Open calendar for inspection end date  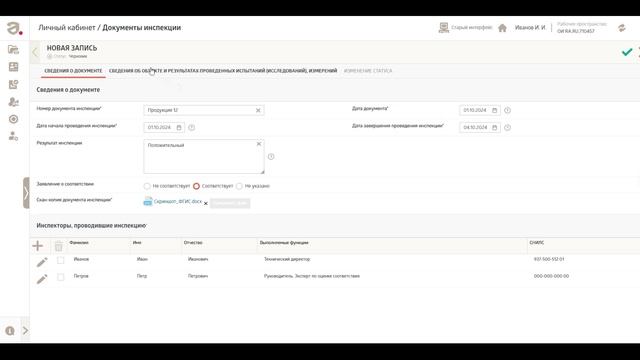click(495, 127)
